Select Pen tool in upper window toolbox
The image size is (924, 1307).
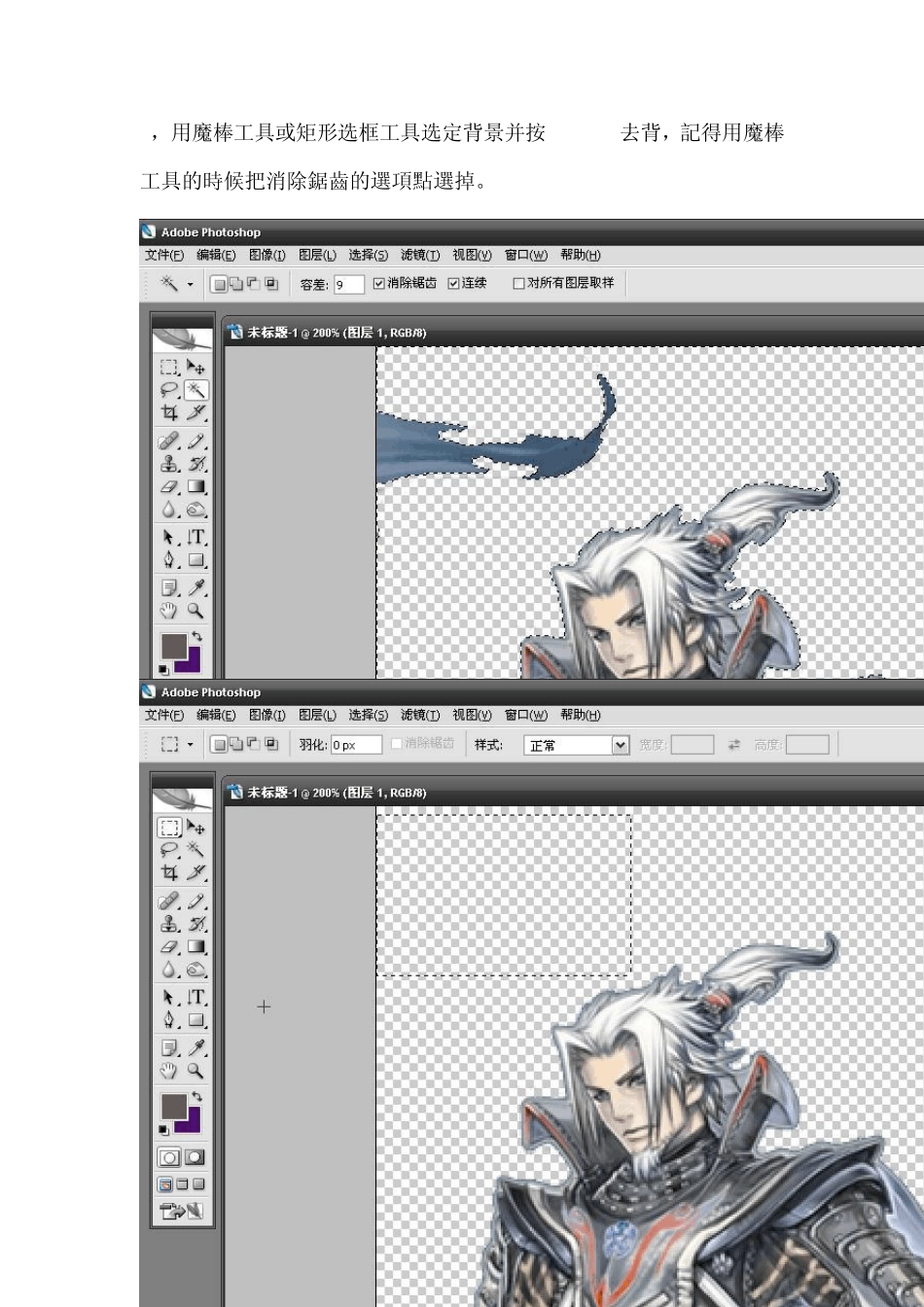(x=170, y=561)
